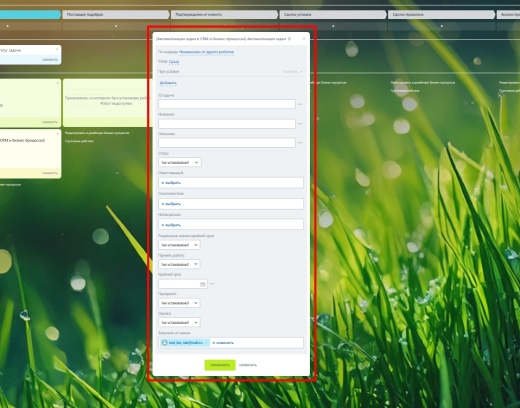Open the three-dots menu next to Название field
This screenshot has width=520, height=408.
[300, 124]
